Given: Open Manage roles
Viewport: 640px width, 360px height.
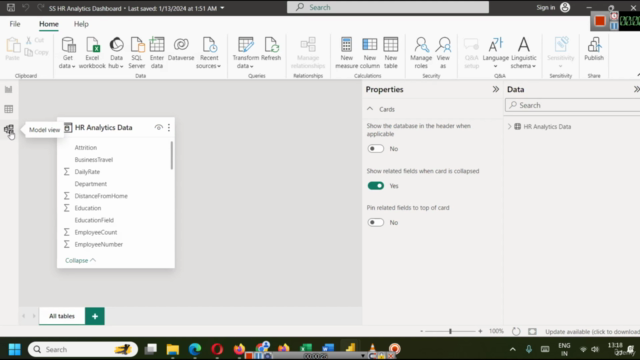Looking at the screenshot, I should pos(421,53).
